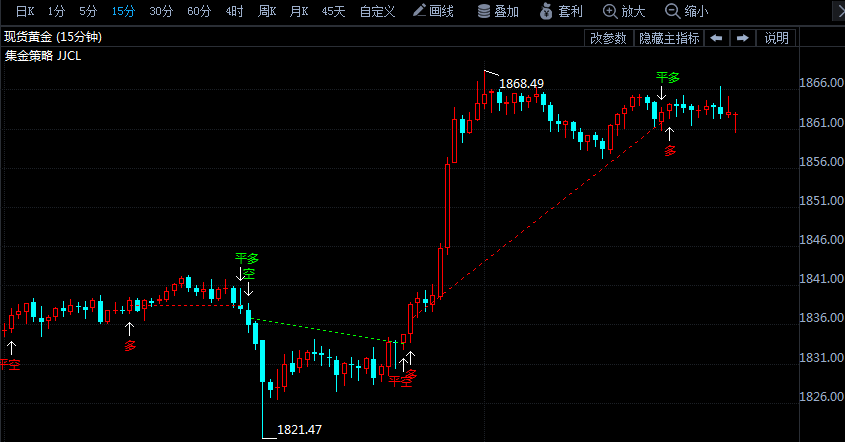Activate the 画线 drawing pencil tool

433,11
